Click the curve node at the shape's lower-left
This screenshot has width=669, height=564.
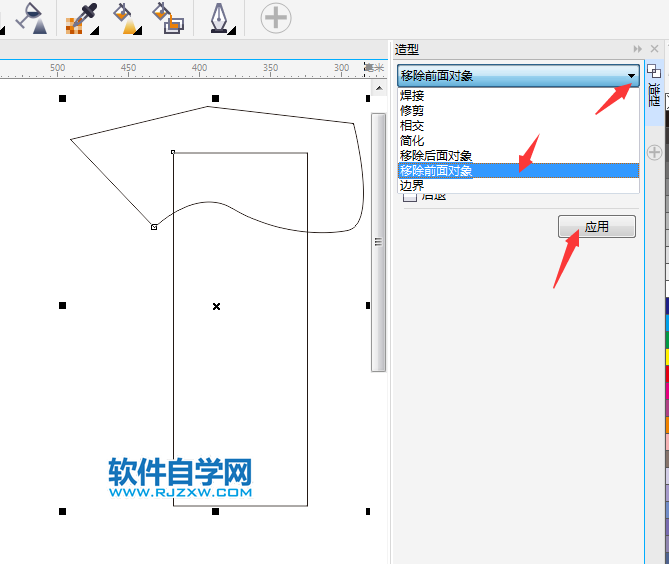click(154, 227)
